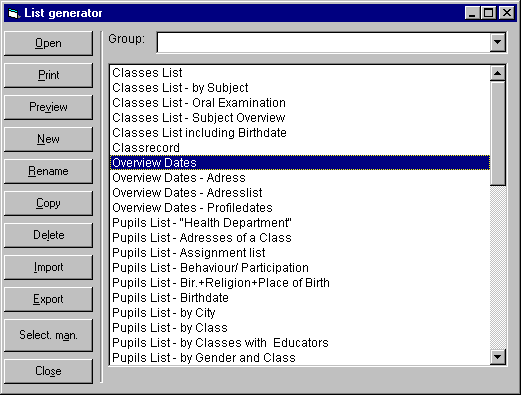Minimize the List generator window
Image resolution: width=521 pixels, height=395 pixels.
472,13
